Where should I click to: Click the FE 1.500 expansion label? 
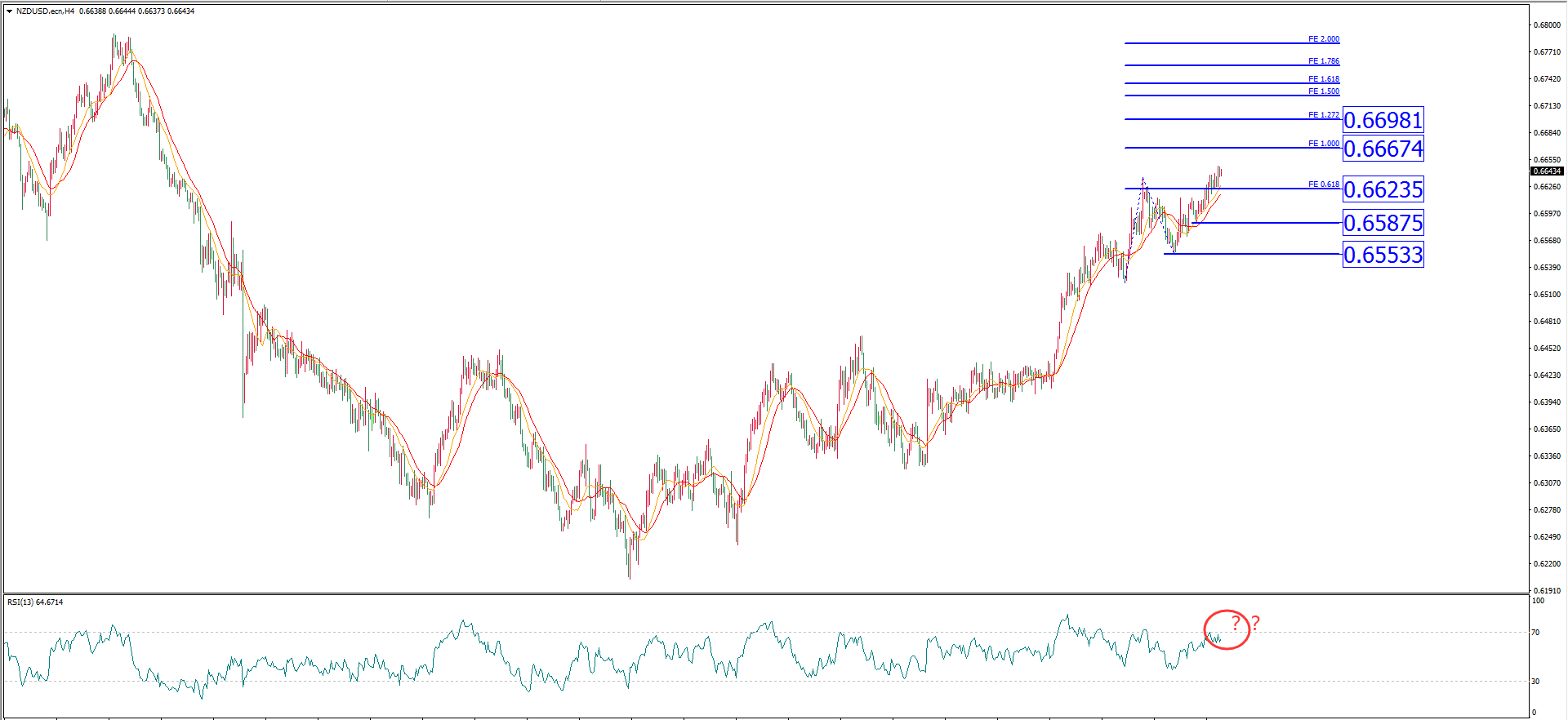pyautogui.click(x=1323, y=91)
